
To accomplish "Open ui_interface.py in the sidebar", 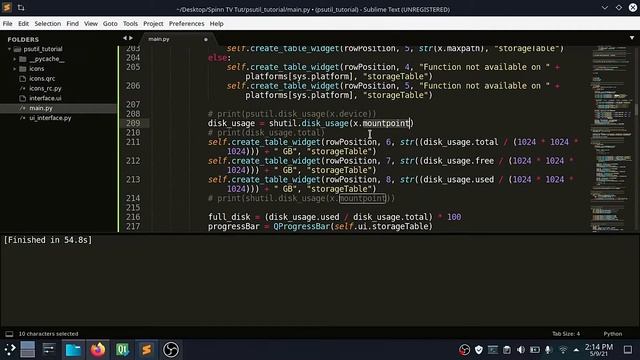I will pos(50,118).
